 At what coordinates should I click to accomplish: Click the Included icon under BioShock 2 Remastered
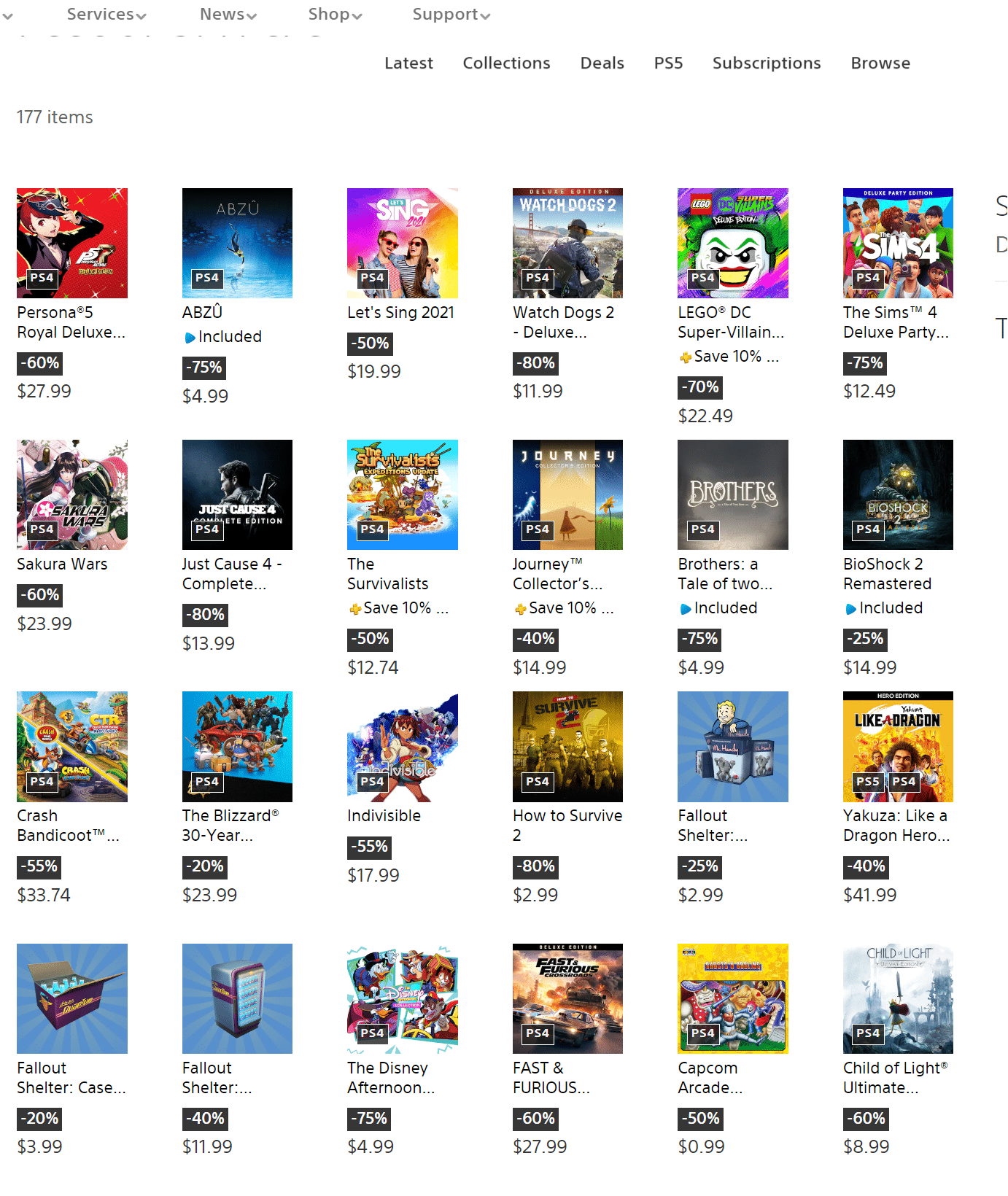[850, 609]
